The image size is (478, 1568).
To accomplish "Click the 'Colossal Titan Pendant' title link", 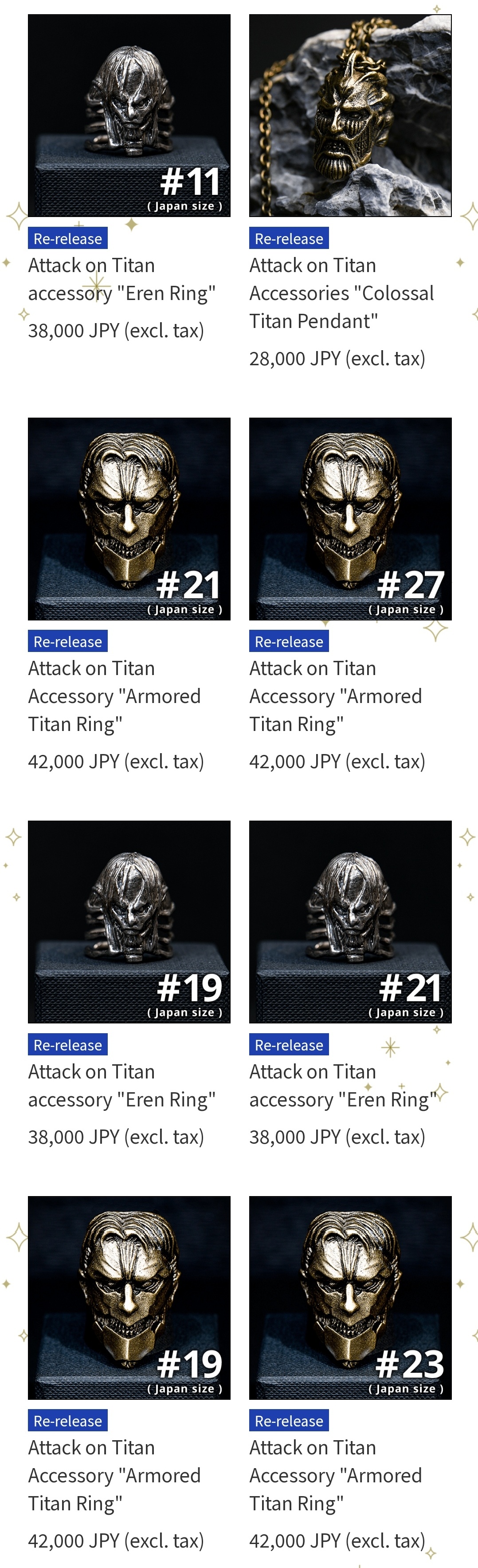I will (x=342, y=293).
